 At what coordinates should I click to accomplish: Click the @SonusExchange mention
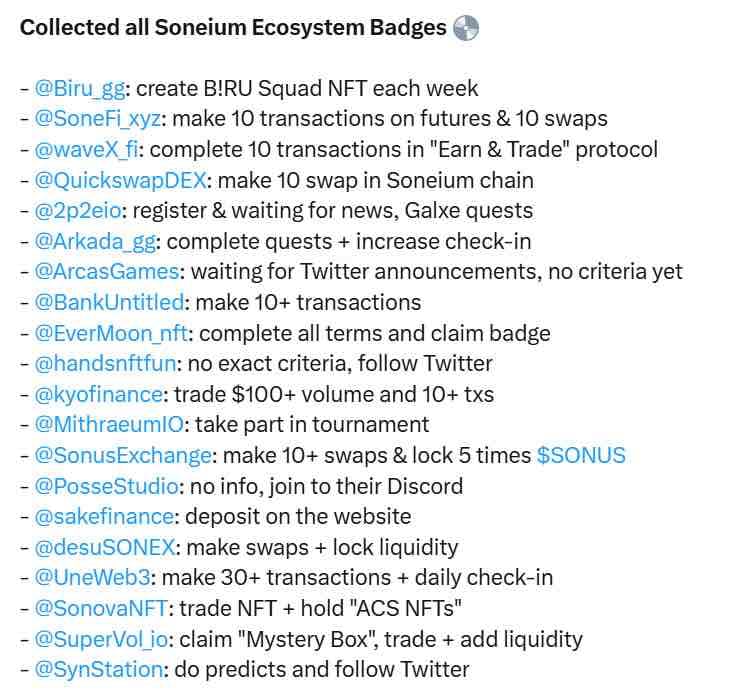coord(123,455)
